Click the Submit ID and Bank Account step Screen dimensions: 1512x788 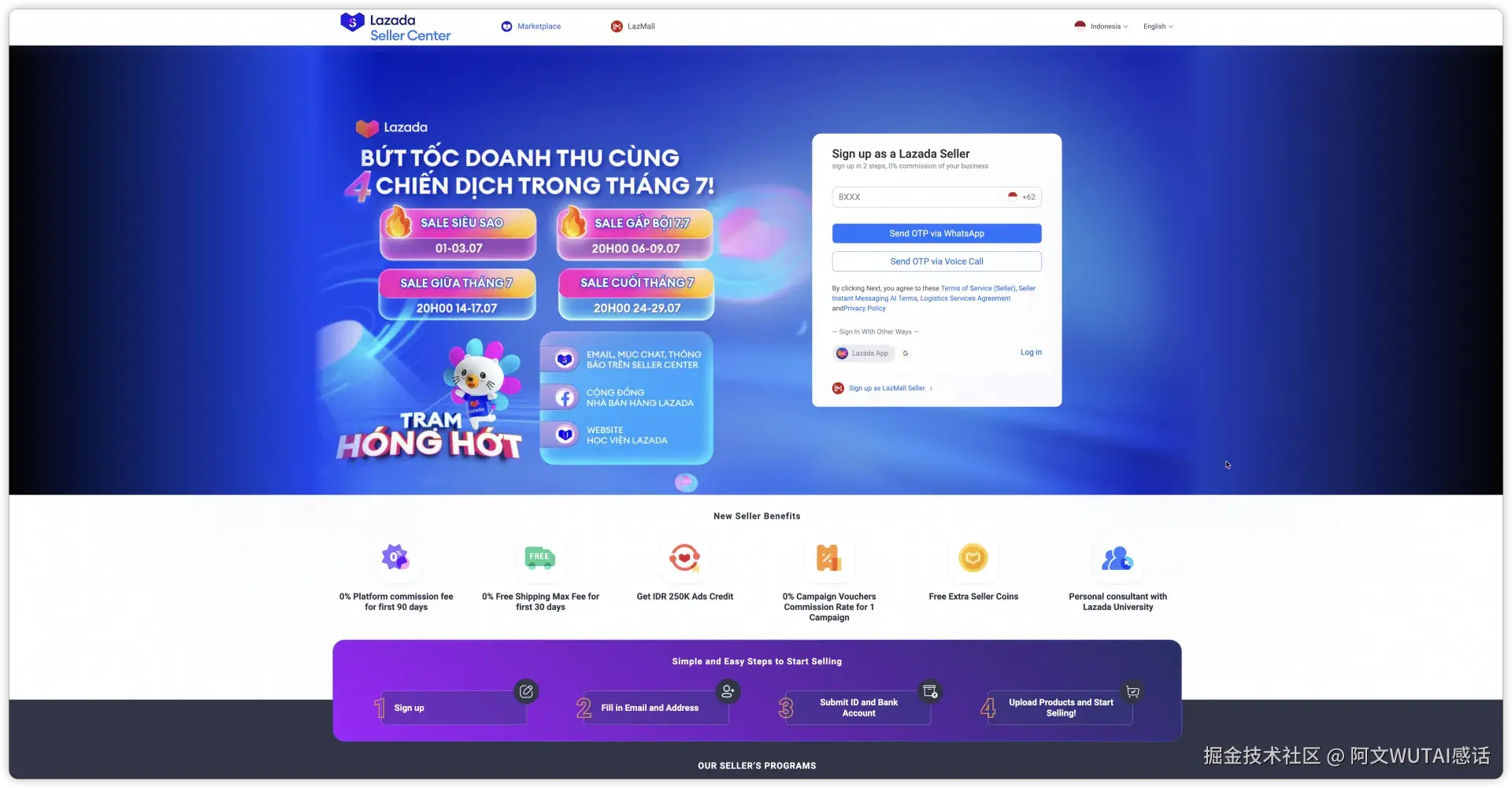point(858,708)
